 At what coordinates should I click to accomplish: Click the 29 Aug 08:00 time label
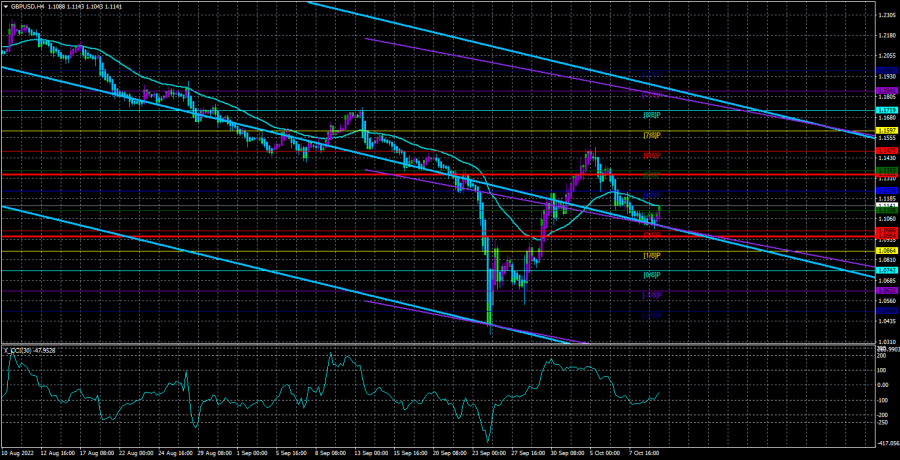tap(215, 453)
